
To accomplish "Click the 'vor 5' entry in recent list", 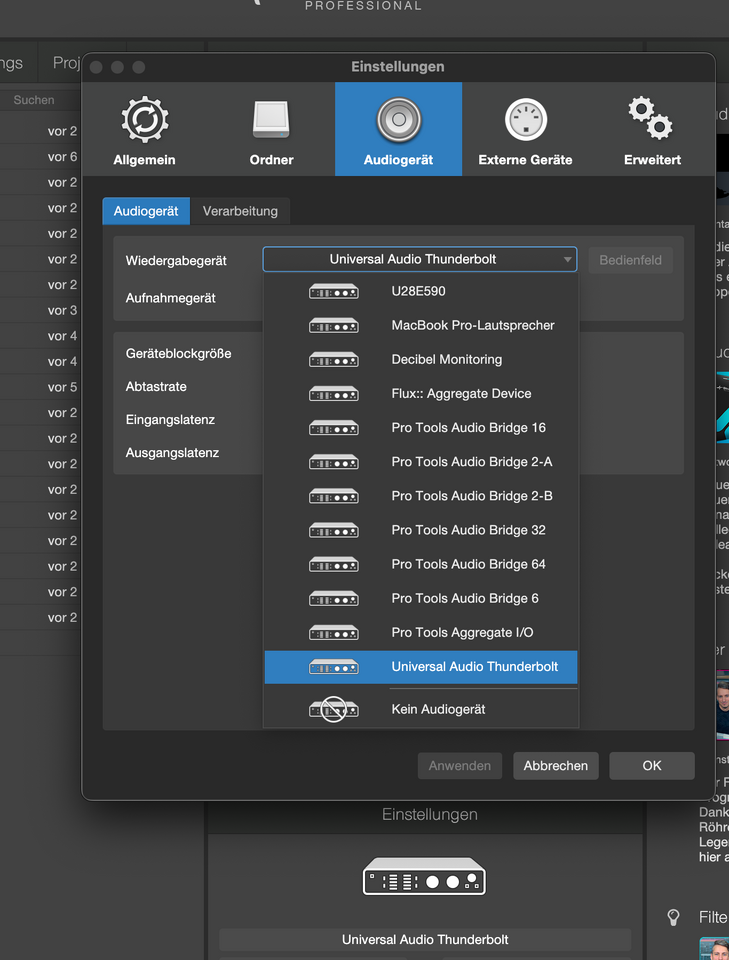I will pos(62,388).
